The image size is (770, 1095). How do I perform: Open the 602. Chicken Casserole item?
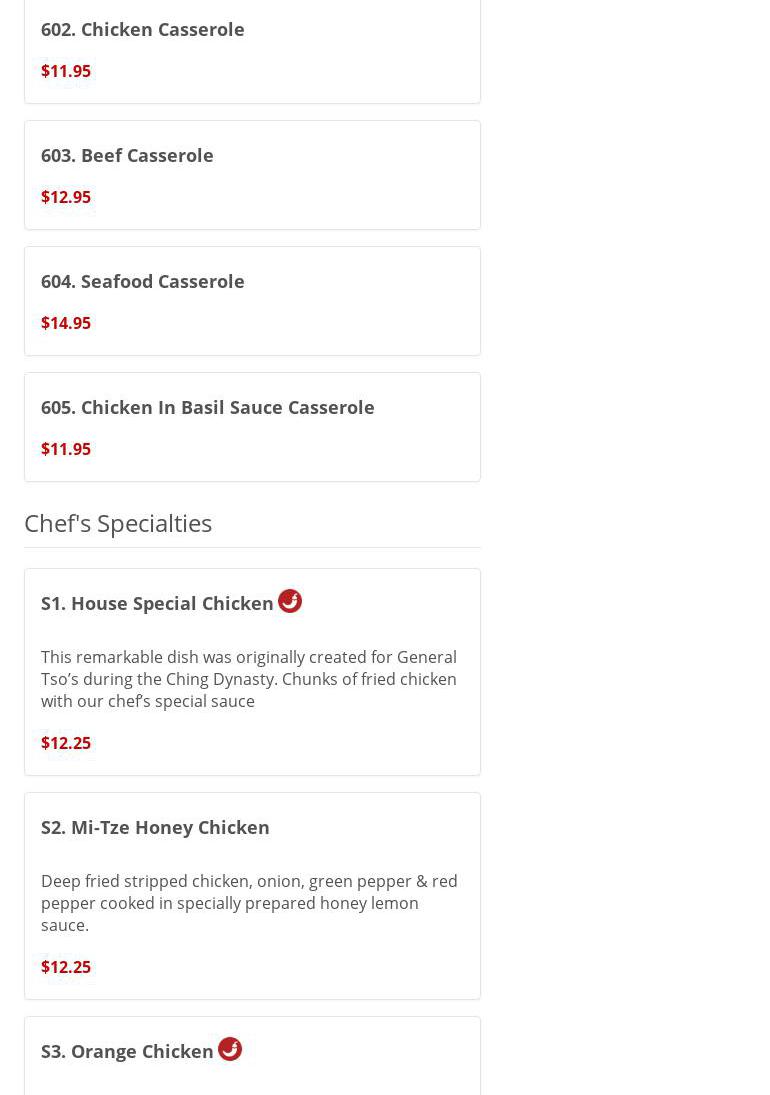pos(143,29)
